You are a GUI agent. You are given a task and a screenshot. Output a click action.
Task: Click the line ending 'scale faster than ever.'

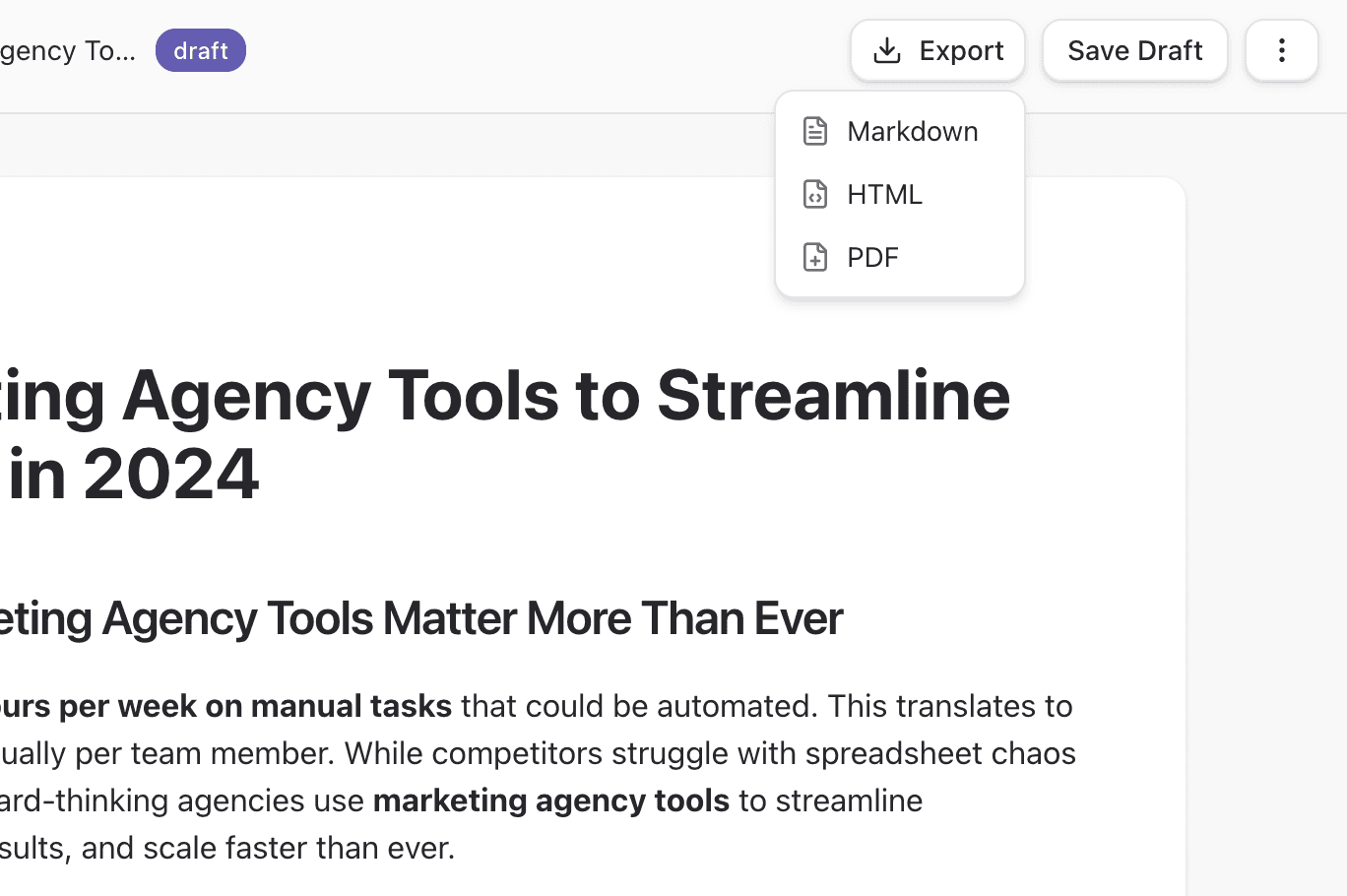click(226, 848)
